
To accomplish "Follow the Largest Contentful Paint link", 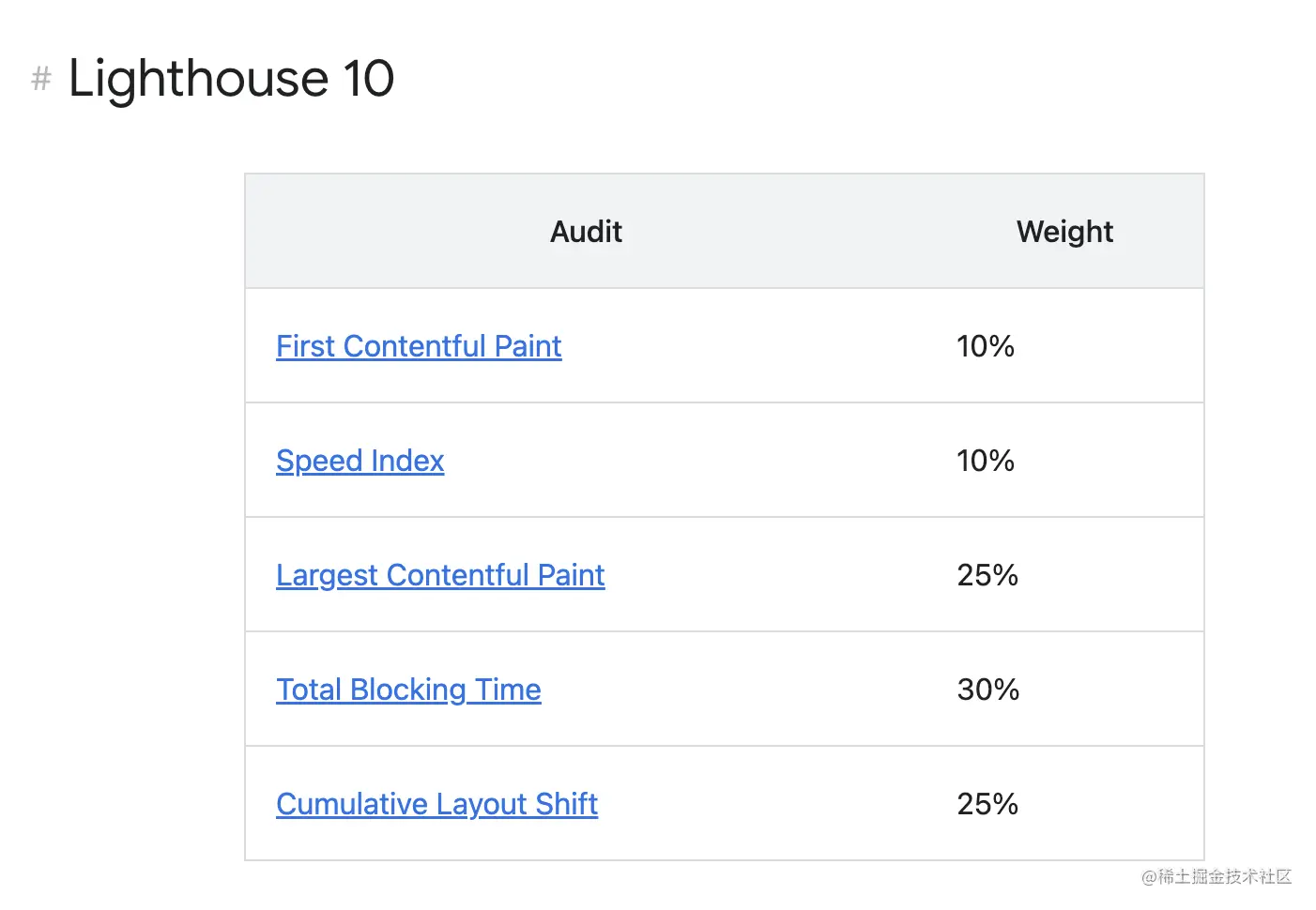I will tap(440, 575).
